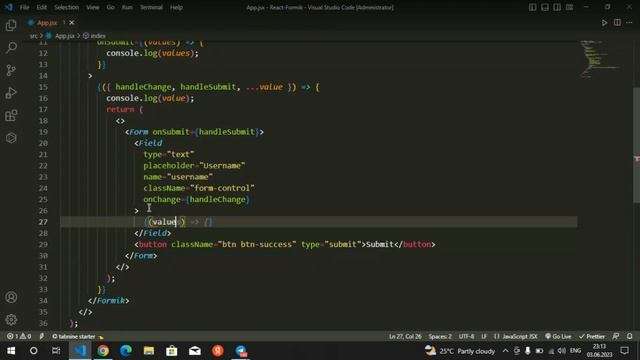640x360 pixels.
Task: Open the Selection menu
Action: [66, 7]
